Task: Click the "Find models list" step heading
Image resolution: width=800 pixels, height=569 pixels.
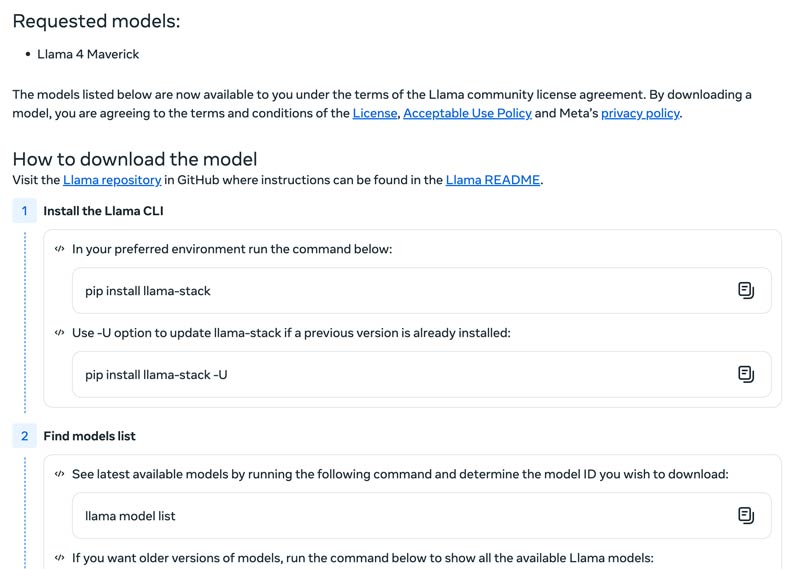Action: point(89,436)
